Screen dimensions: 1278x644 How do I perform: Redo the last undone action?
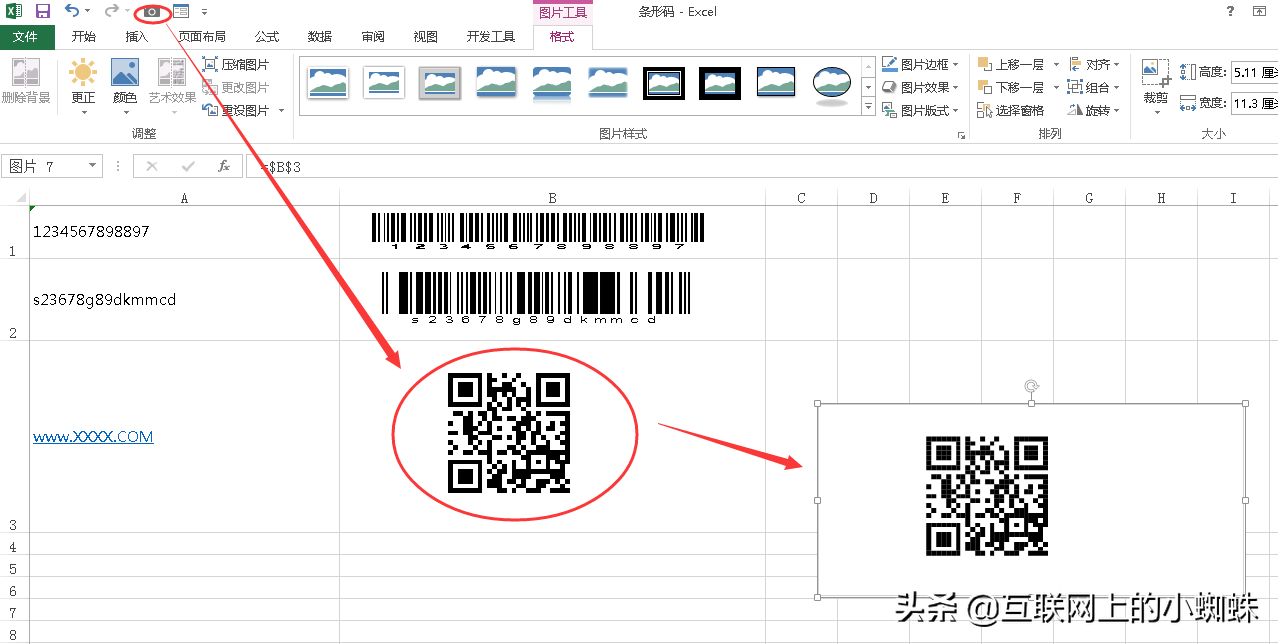[x=111, y=11]
